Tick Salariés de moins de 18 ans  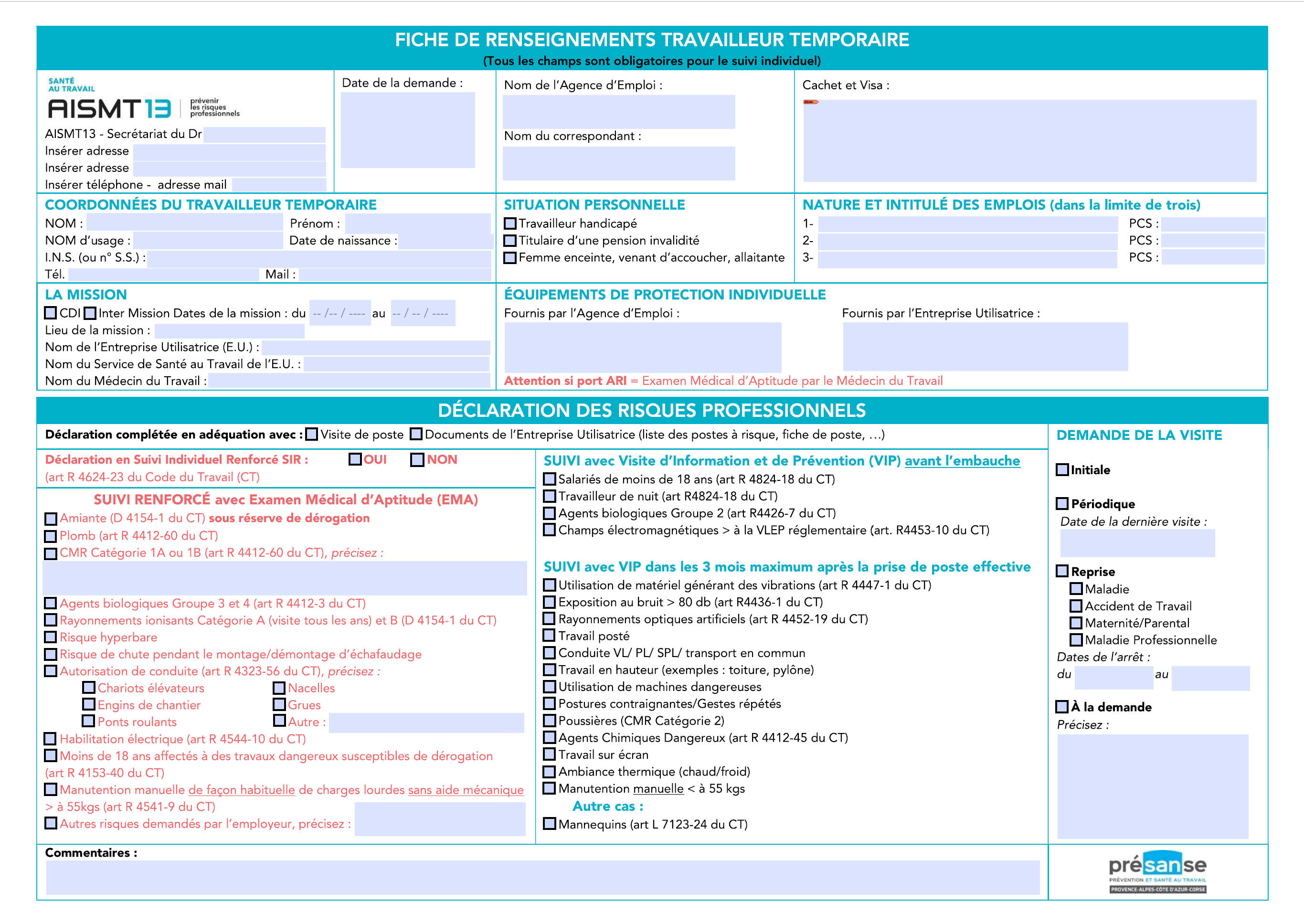(549, 479)
